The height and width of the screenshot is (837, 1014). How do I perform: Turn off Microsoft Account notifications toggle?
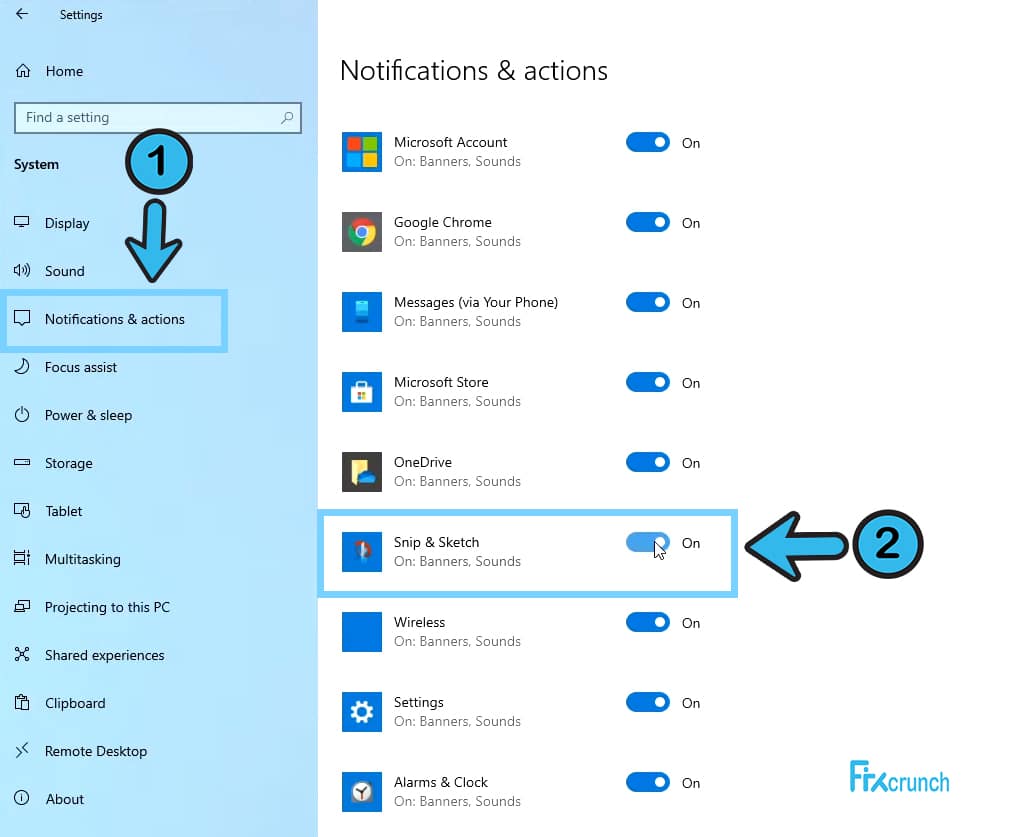[647, 142]
